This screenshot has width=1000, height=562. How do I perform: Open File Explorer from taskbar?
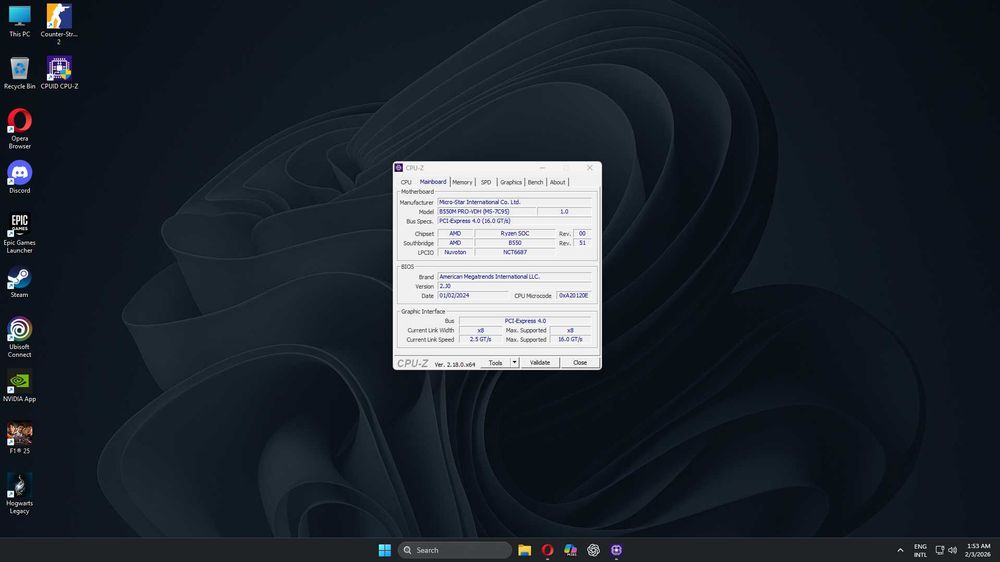coord(524,550)
